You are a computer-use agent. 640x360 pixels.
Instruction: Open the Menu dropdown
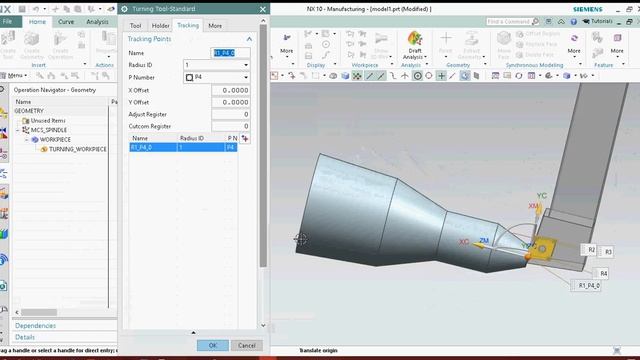click(x=14, y=76)
